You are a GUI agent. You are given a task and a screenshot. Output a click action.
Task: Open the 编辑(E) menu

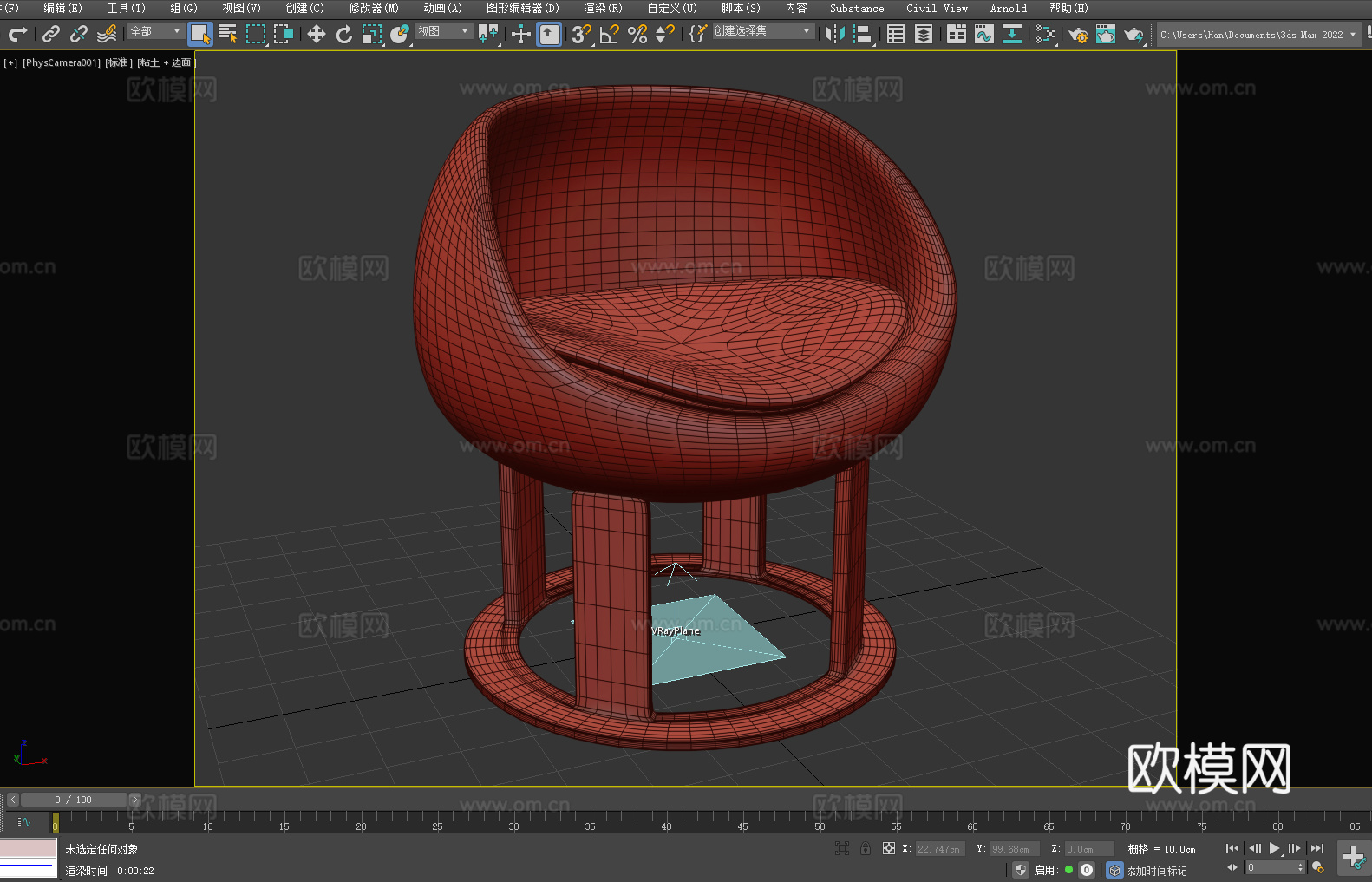62,8
